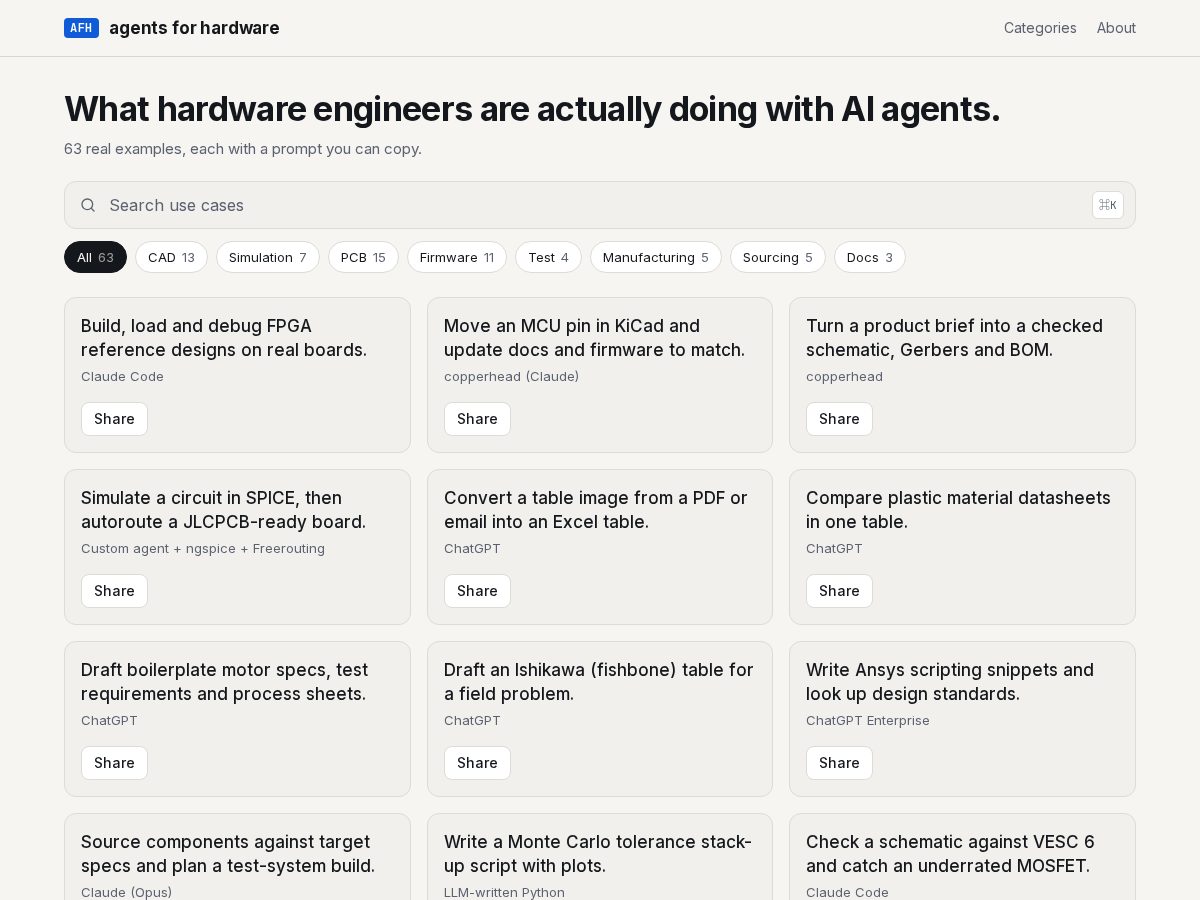Filter by Simulation category
Image resolution: width=1200 pixels, height=900 pixels.
pos(268,257)
